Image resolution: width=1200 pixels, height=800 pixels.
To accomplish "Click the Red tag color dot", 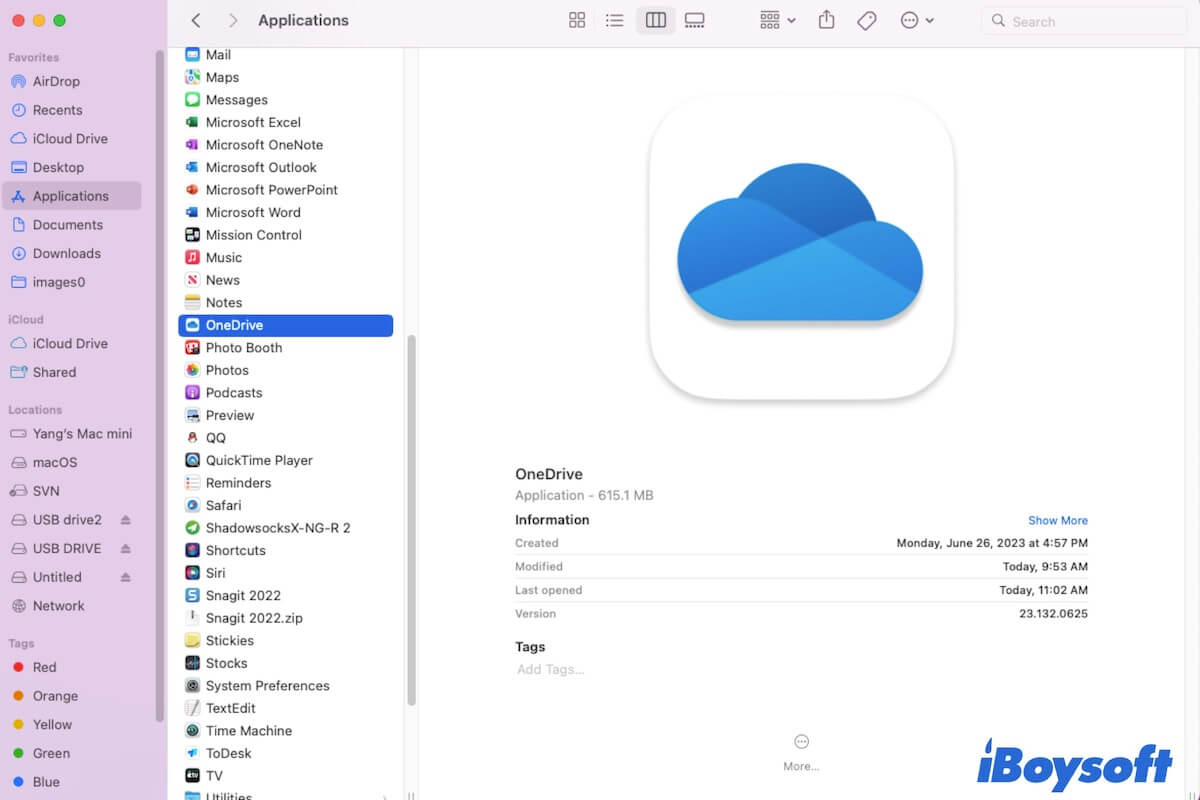I will pos(18,667).
